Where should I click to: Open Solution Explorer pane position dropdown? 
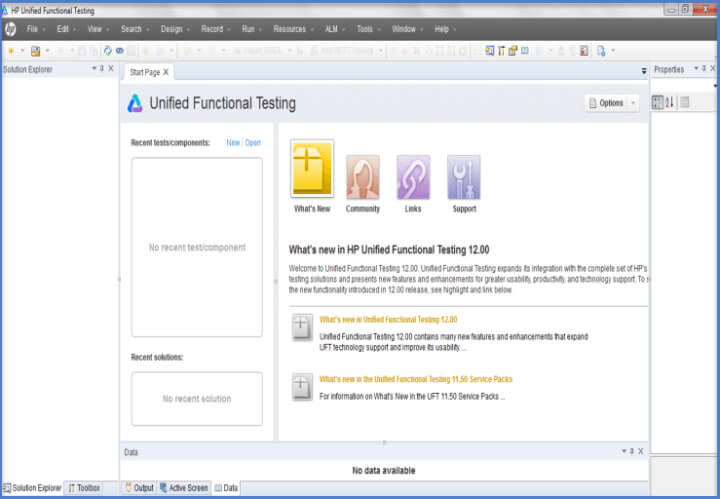point(93,69)
